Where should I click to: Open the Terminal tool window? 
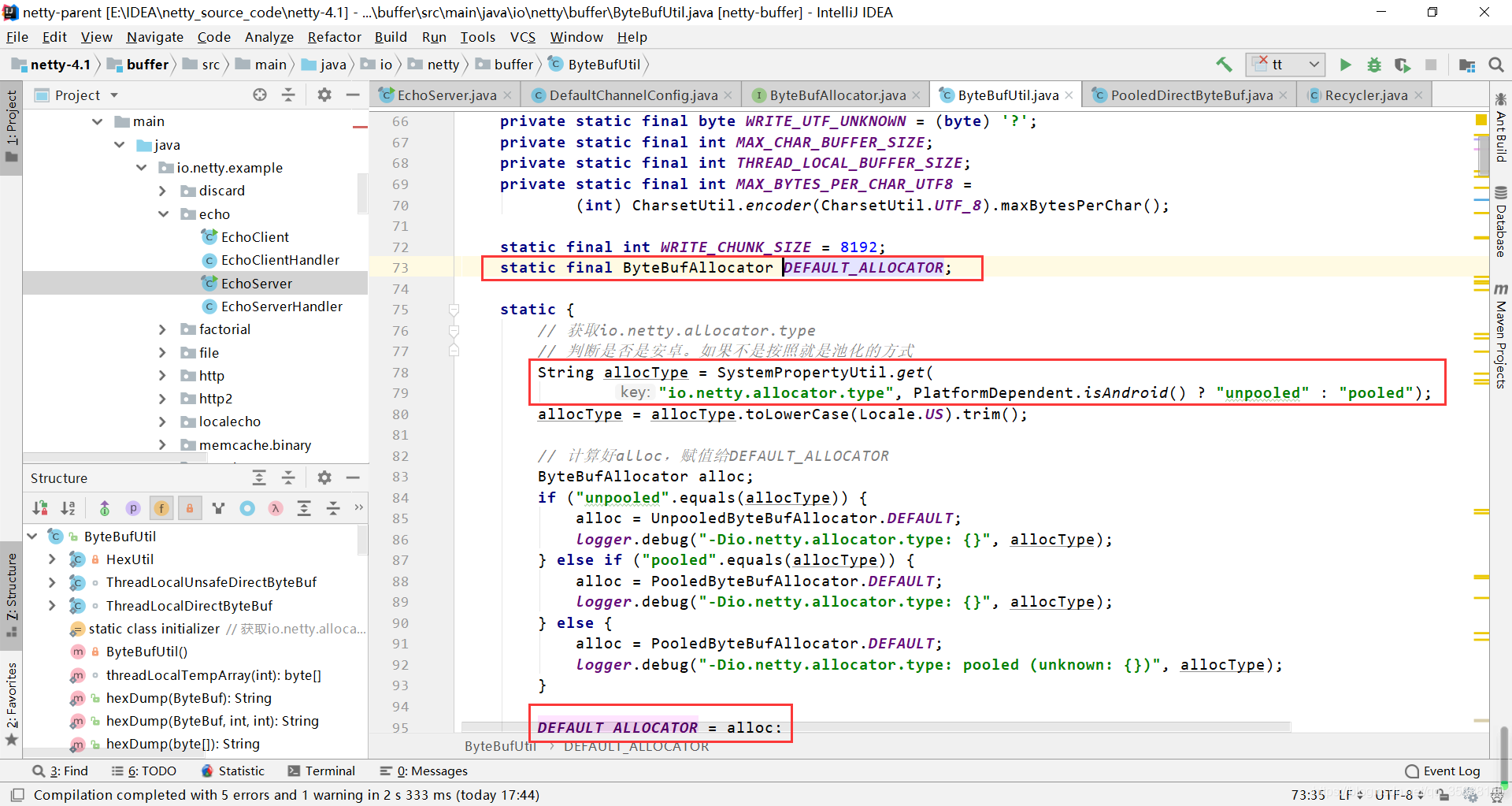click(321, 771)
